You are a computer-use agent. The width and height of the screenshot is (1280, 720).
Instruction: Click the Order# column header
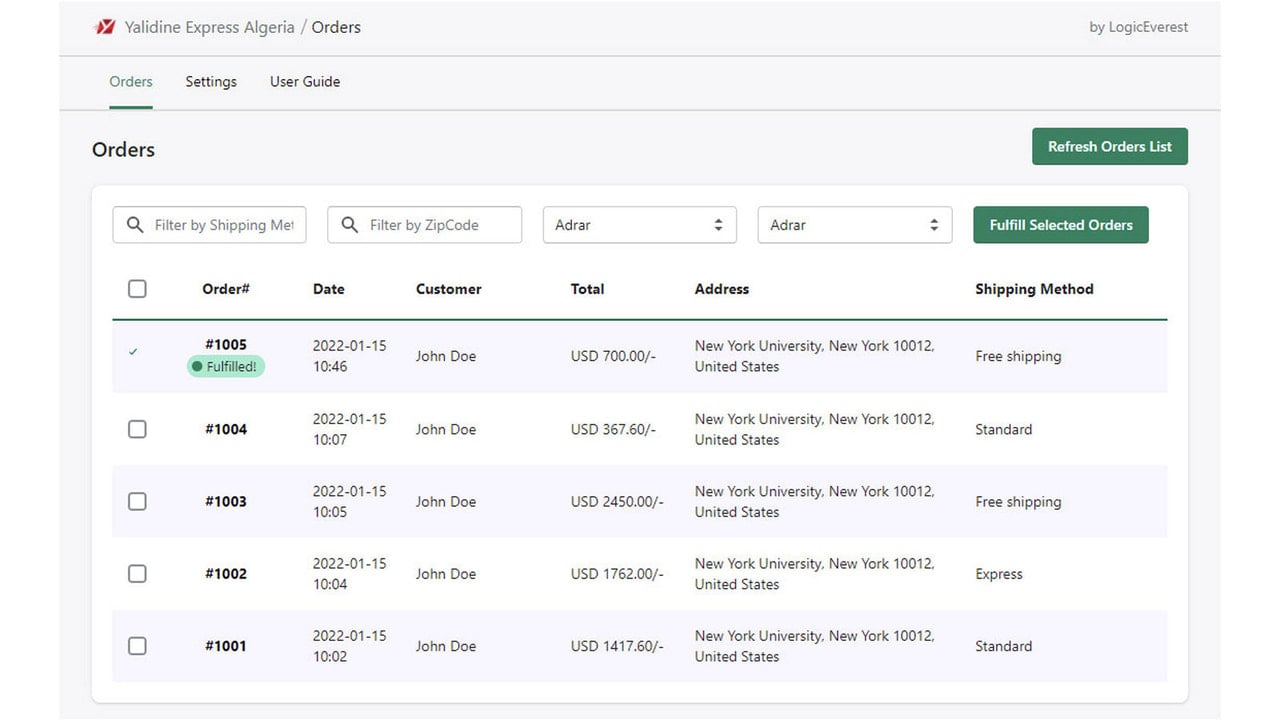(226, 289)
